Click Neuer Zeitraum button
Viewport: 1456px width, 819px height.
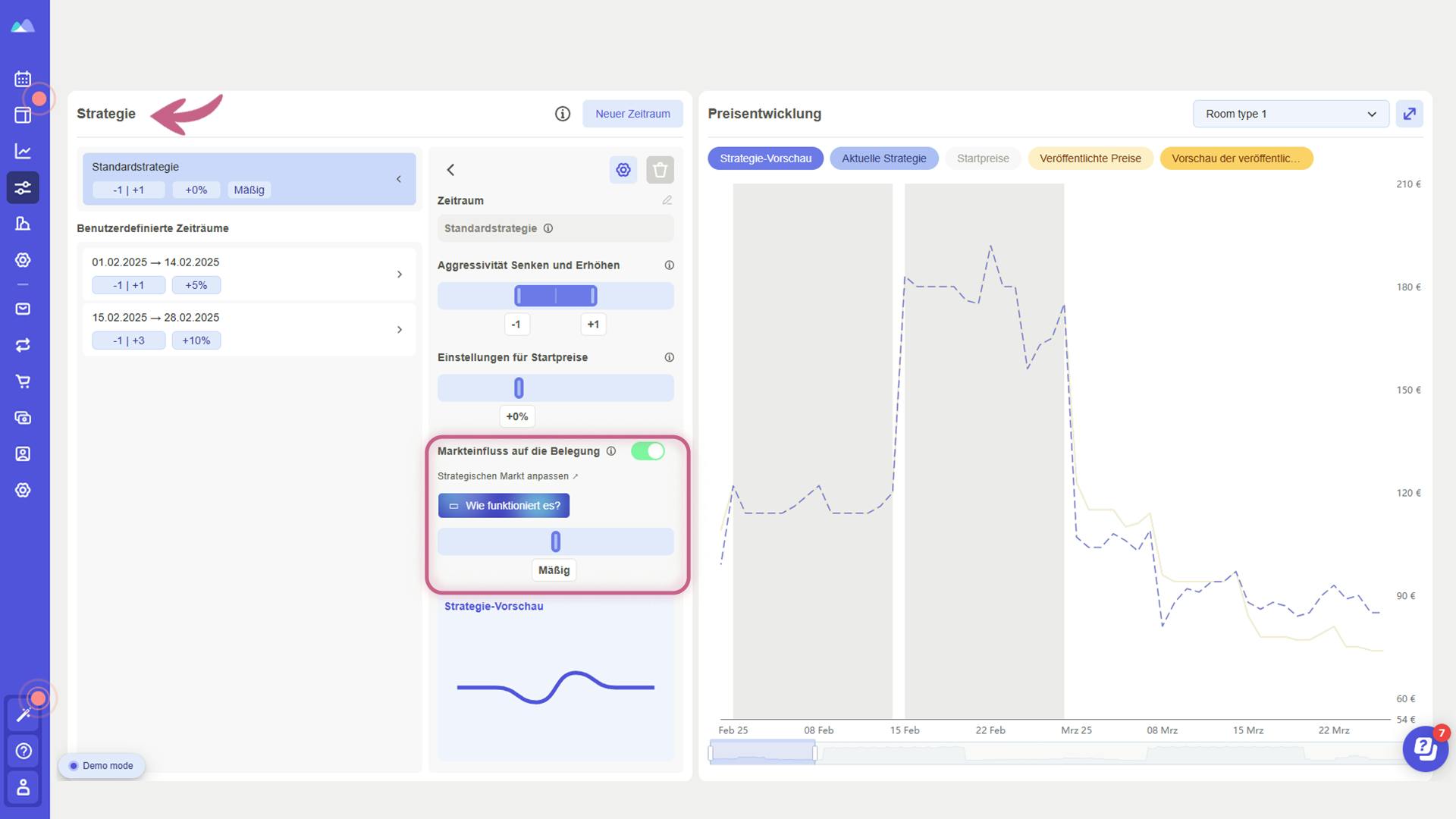pyautogui.click(x=633, y=113)
